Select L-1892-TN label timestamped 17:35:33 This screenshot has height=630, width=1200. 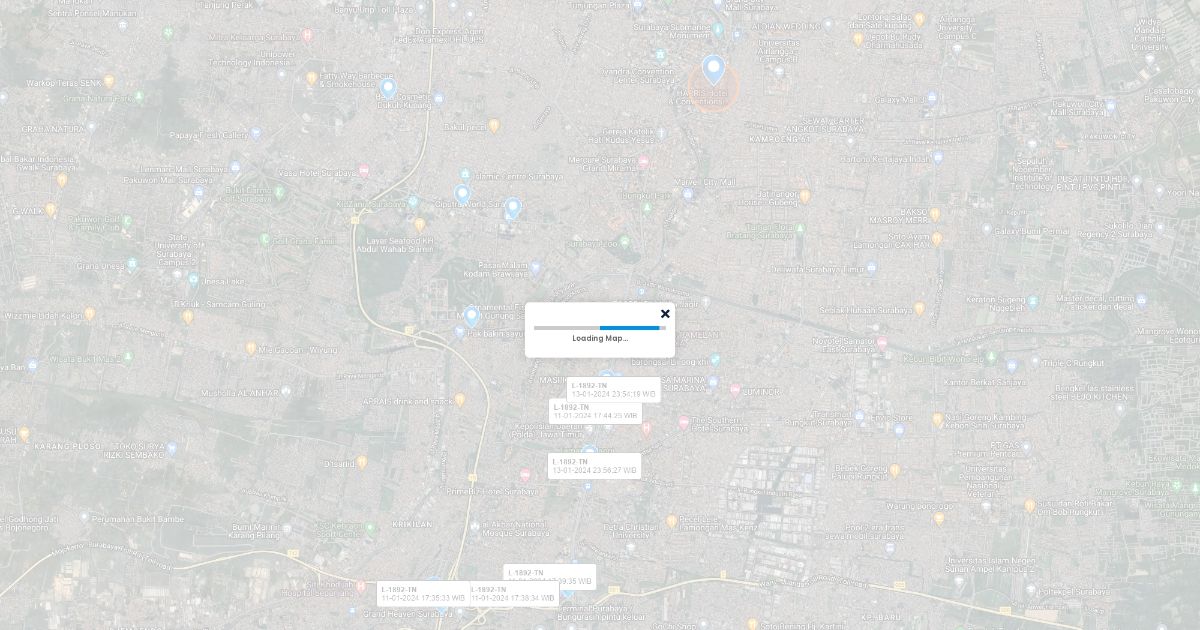422,594
